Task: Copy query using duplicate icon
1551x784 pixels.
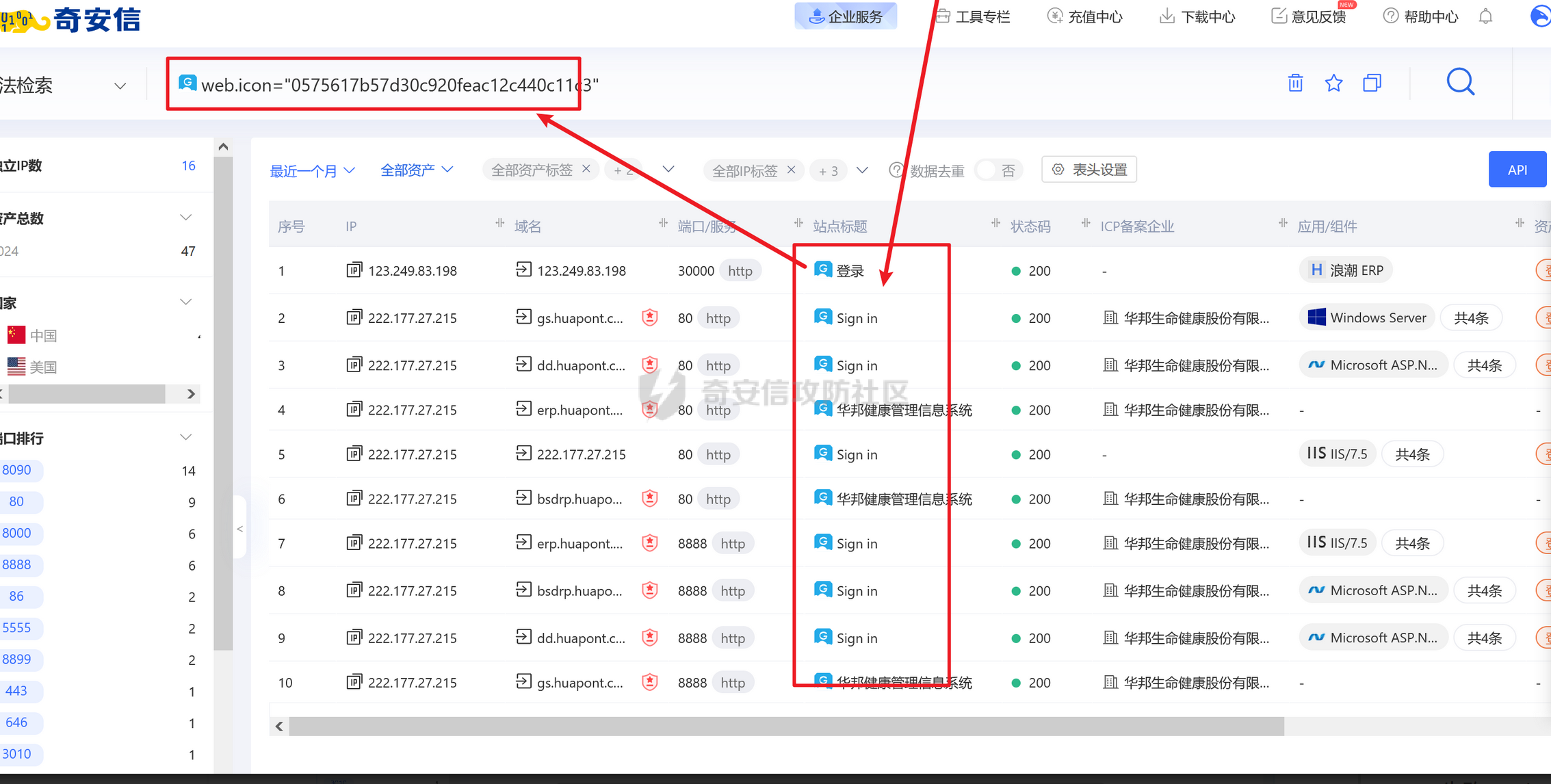Action: click(1372, 83)
